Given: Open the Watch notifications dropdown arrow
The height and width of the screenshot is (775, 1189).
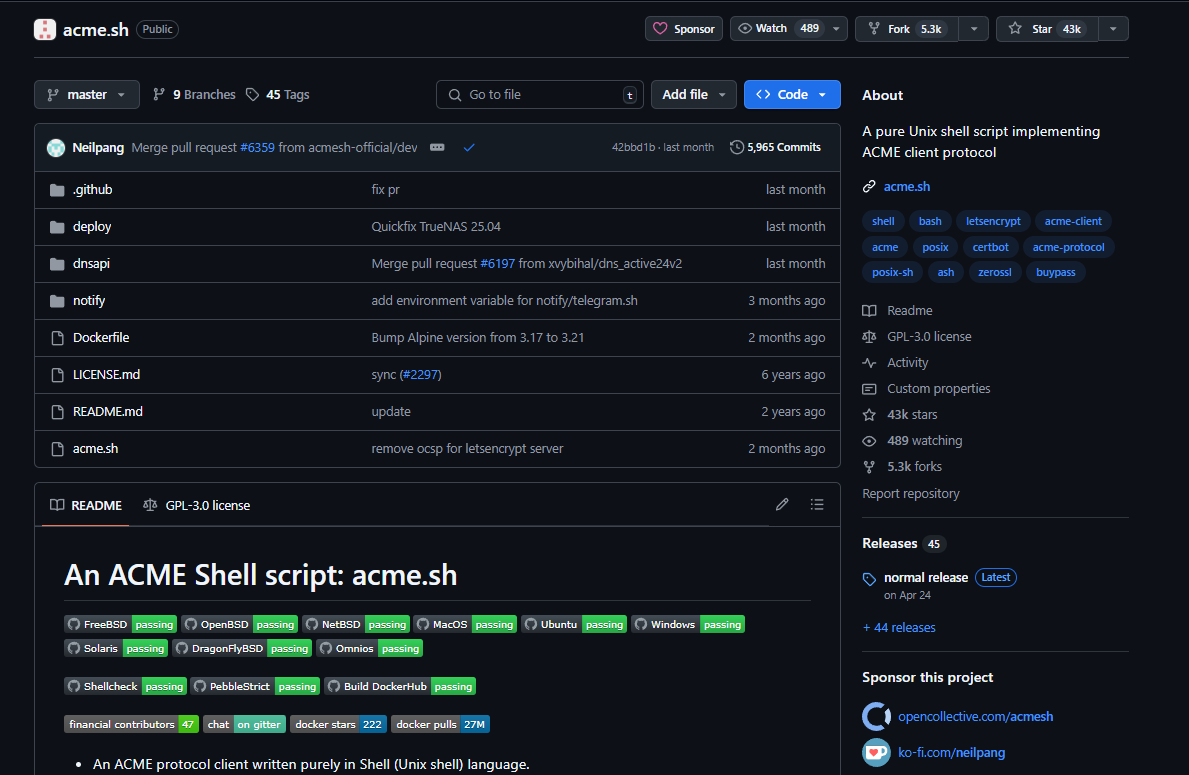Looking at the screenshot, I should click(x=836, y=29).
